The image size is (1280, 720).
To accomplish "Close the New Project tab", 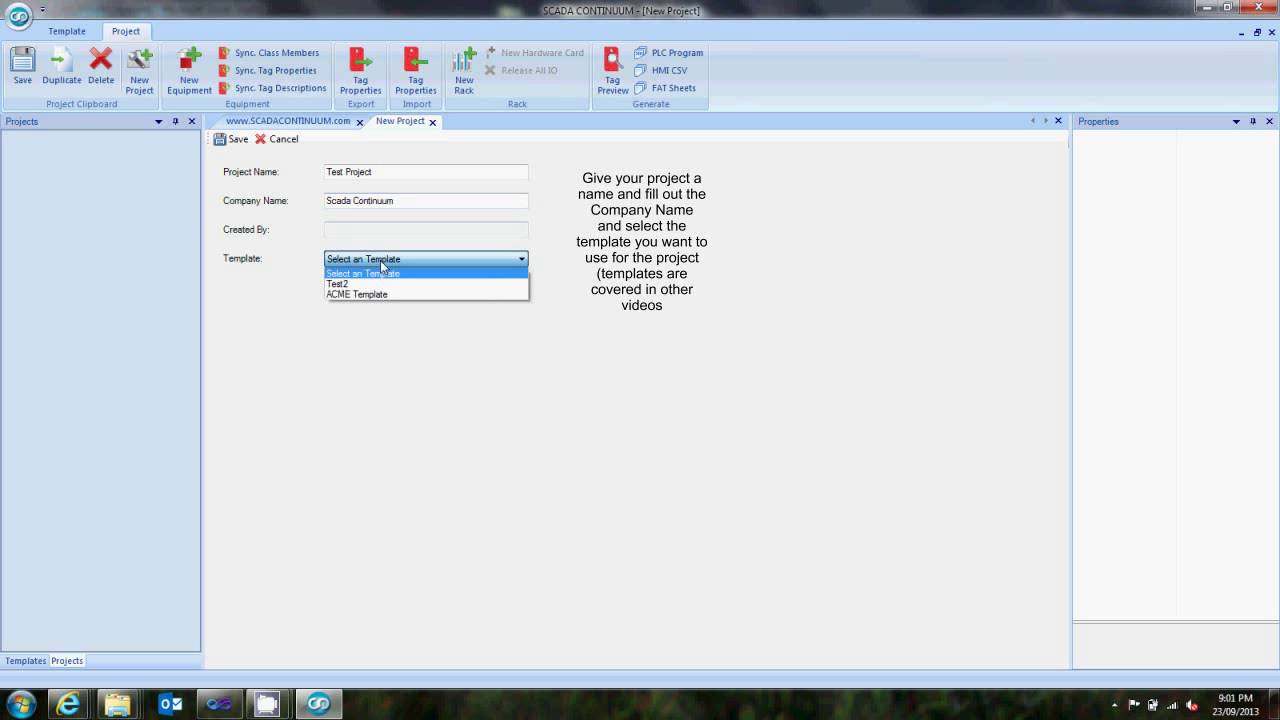I will (x=433, y=122).
